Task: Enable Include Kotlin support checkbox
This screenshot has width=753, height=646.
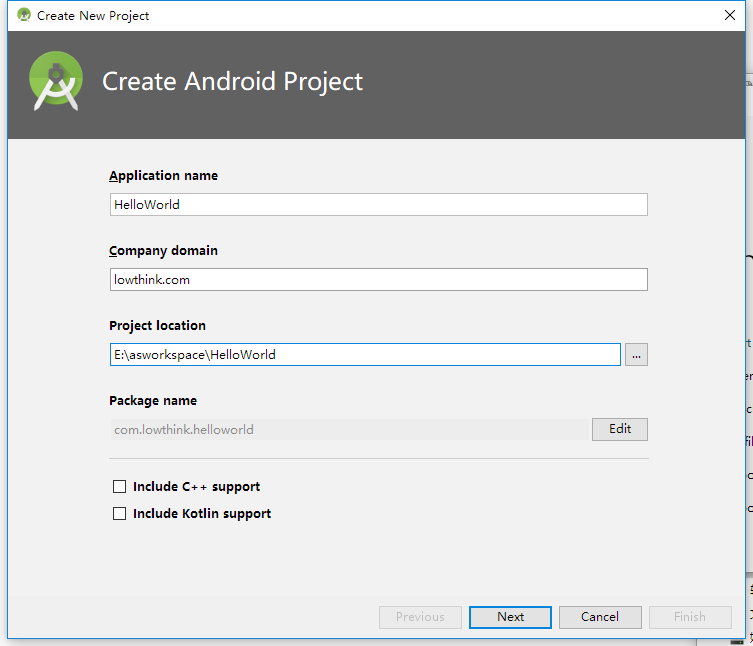Action: [120, 514]
